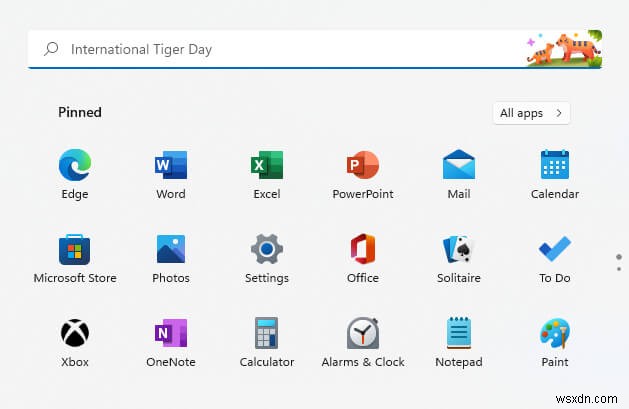Focus the International Tiger Day search field
This screenshot has height=409, width=629.
point(315,49)
